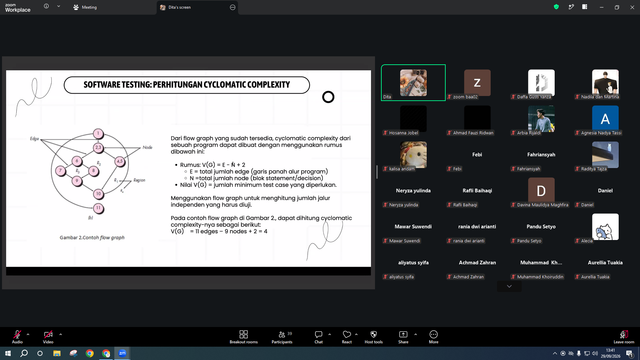The height and width of the screenshot is (360, 640).
Task: Click the pop-out window icon in the title bar
Action: coord(571,7)
